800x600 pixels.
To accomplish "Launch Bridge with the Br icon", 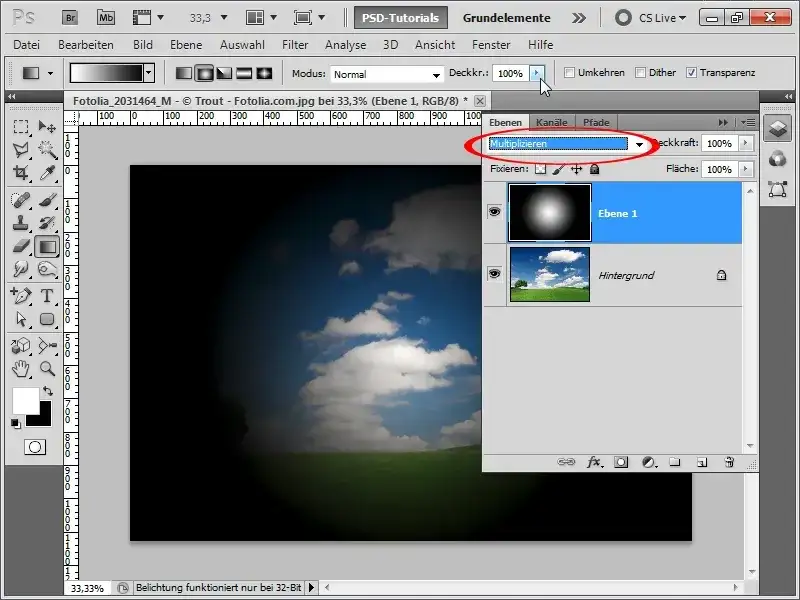I will point(70,17).
